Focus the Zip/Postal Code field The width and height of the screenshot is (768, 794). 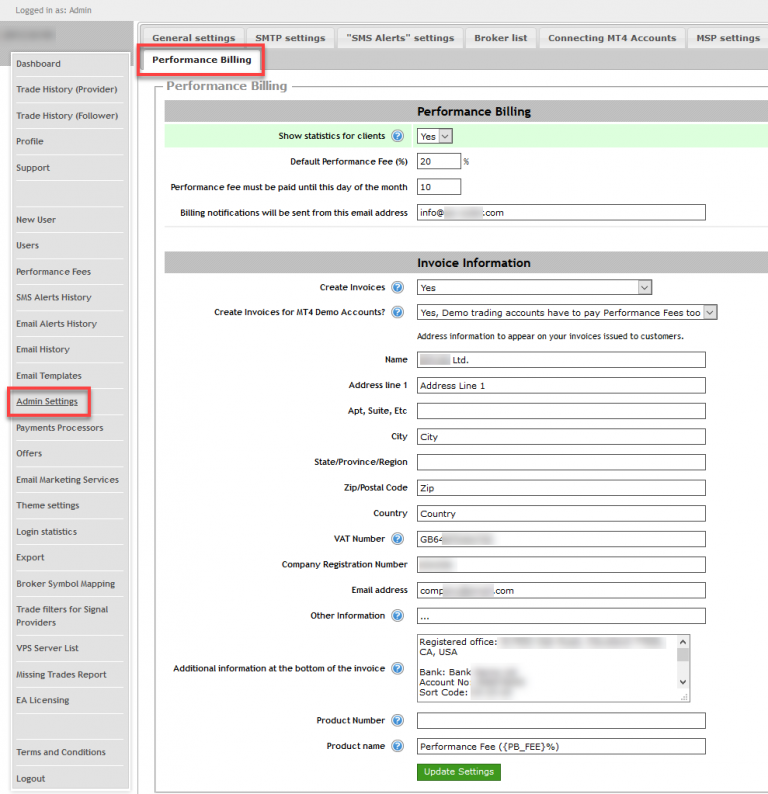click(560, 488)
